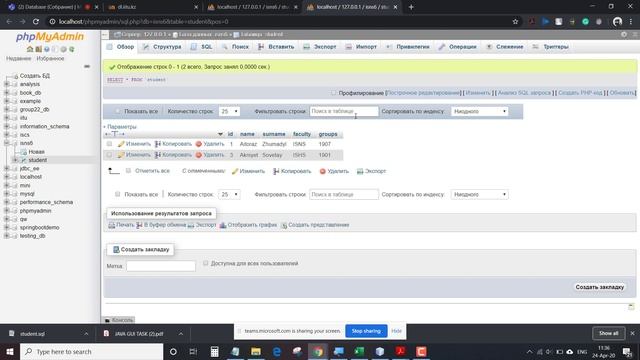Open the Структура tab
This screenshot has width=640, height=360.
(x=162, y=47)
